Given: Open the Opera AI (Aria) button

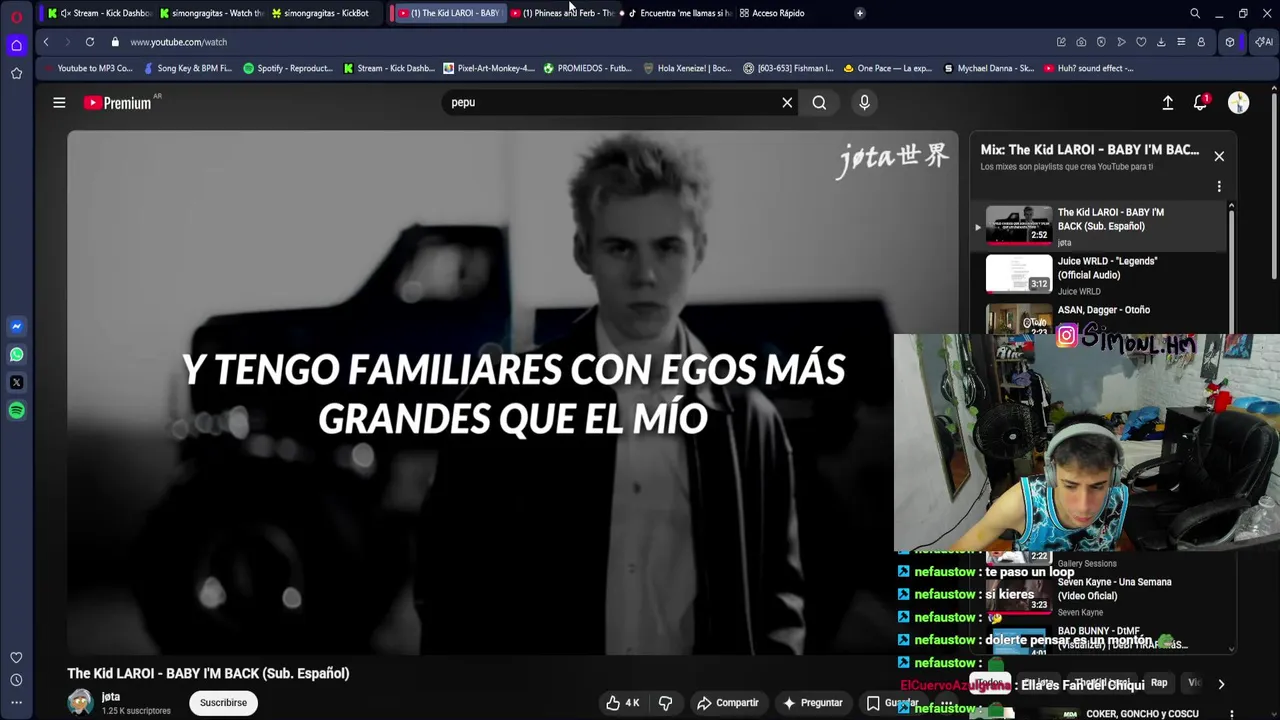Looking at the screenshot, I should coord(1264,42).
